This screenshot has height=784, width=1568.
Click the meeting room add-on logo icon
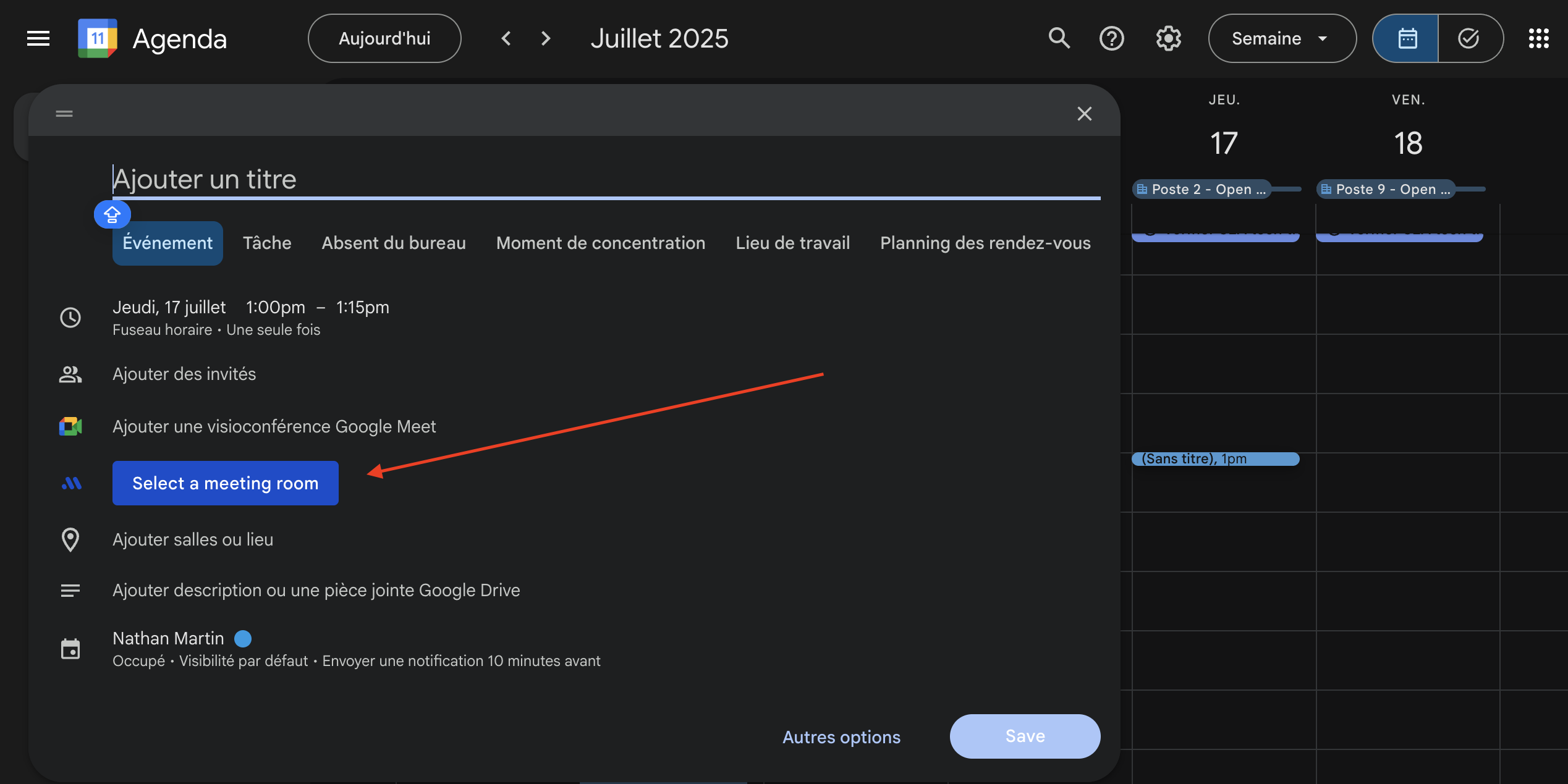click(x=72, y=483)
